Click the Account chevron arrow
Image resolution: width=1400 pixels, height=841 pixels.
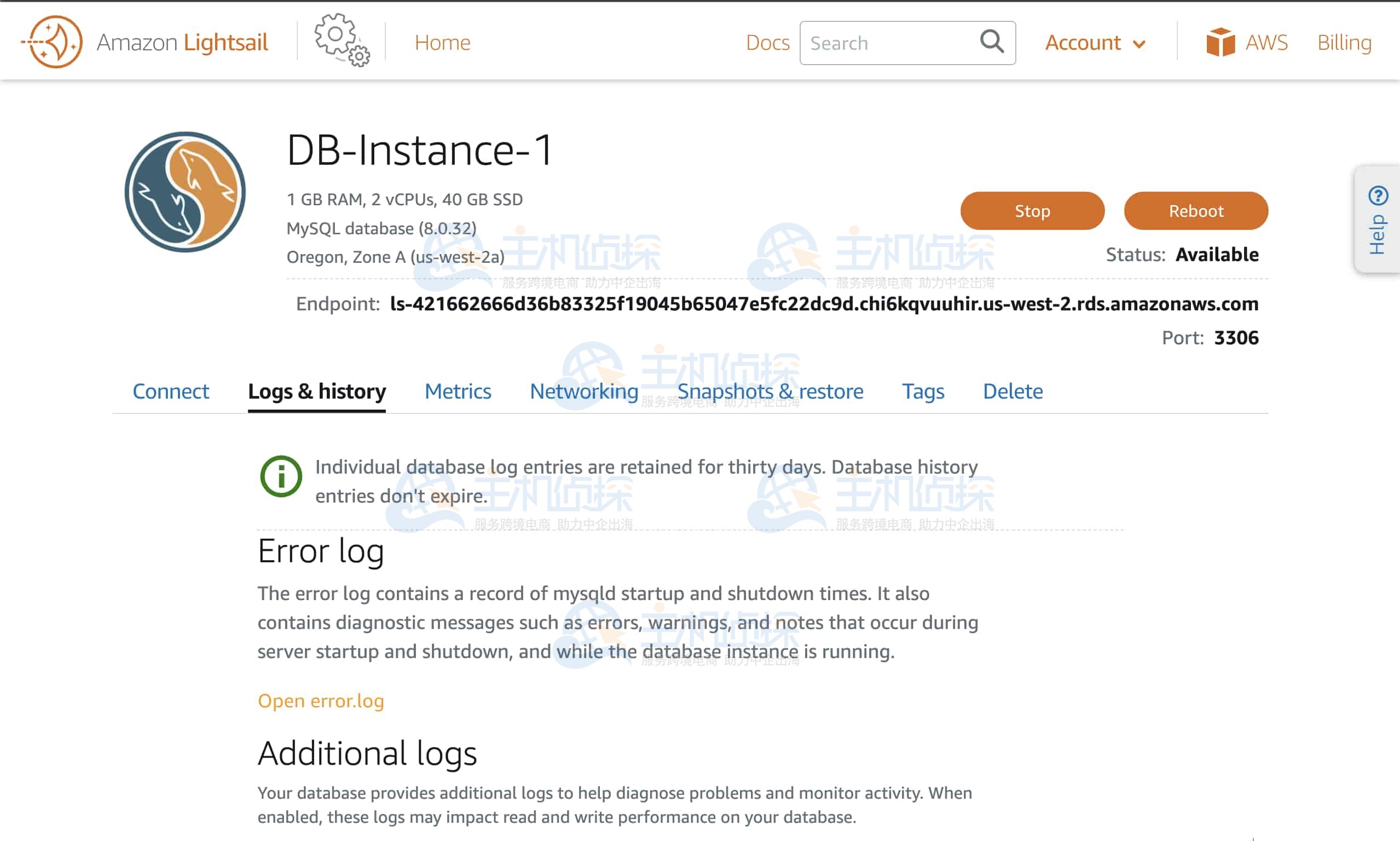pos(1139,44)
